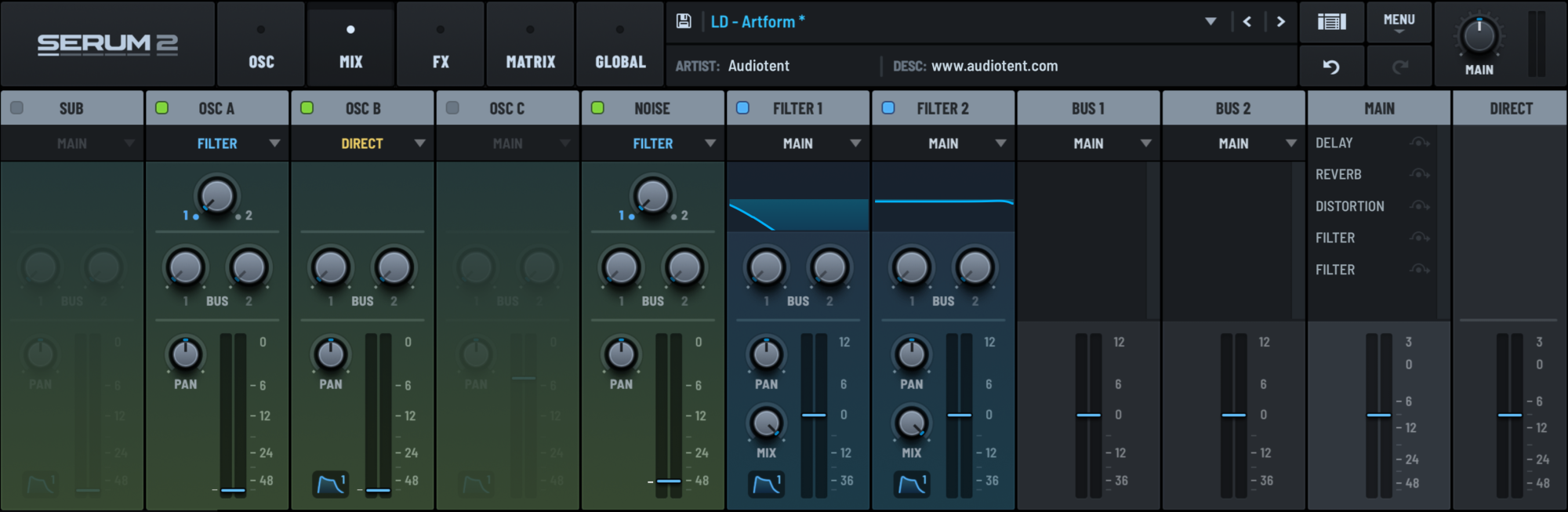Switch to the GLOBAL tab

coord(620,44)
